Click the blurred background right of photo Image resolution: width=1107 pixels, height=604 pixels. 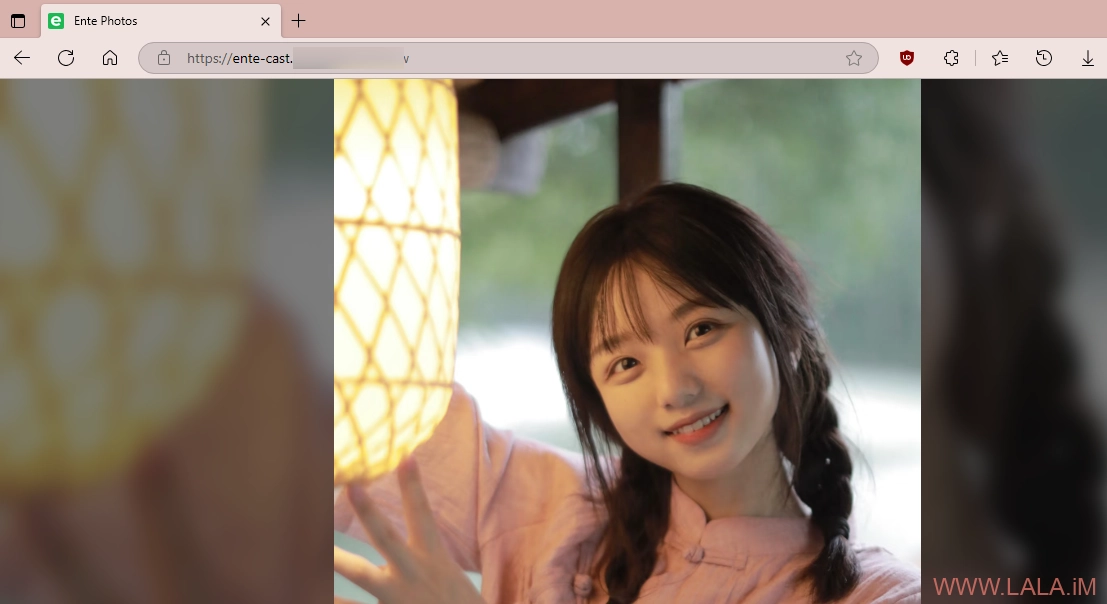point(1012,300)
